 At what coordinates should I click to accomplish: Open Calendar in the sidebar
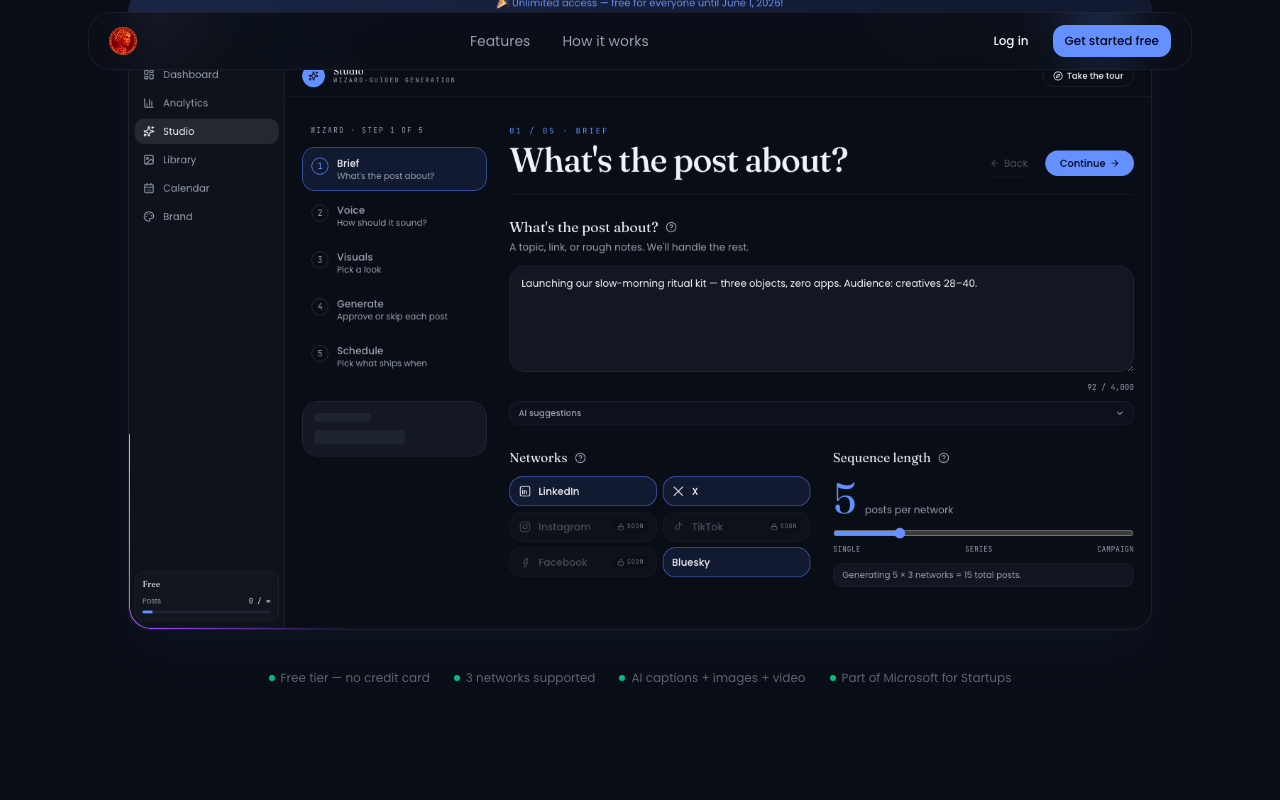[x=207, y=188]
